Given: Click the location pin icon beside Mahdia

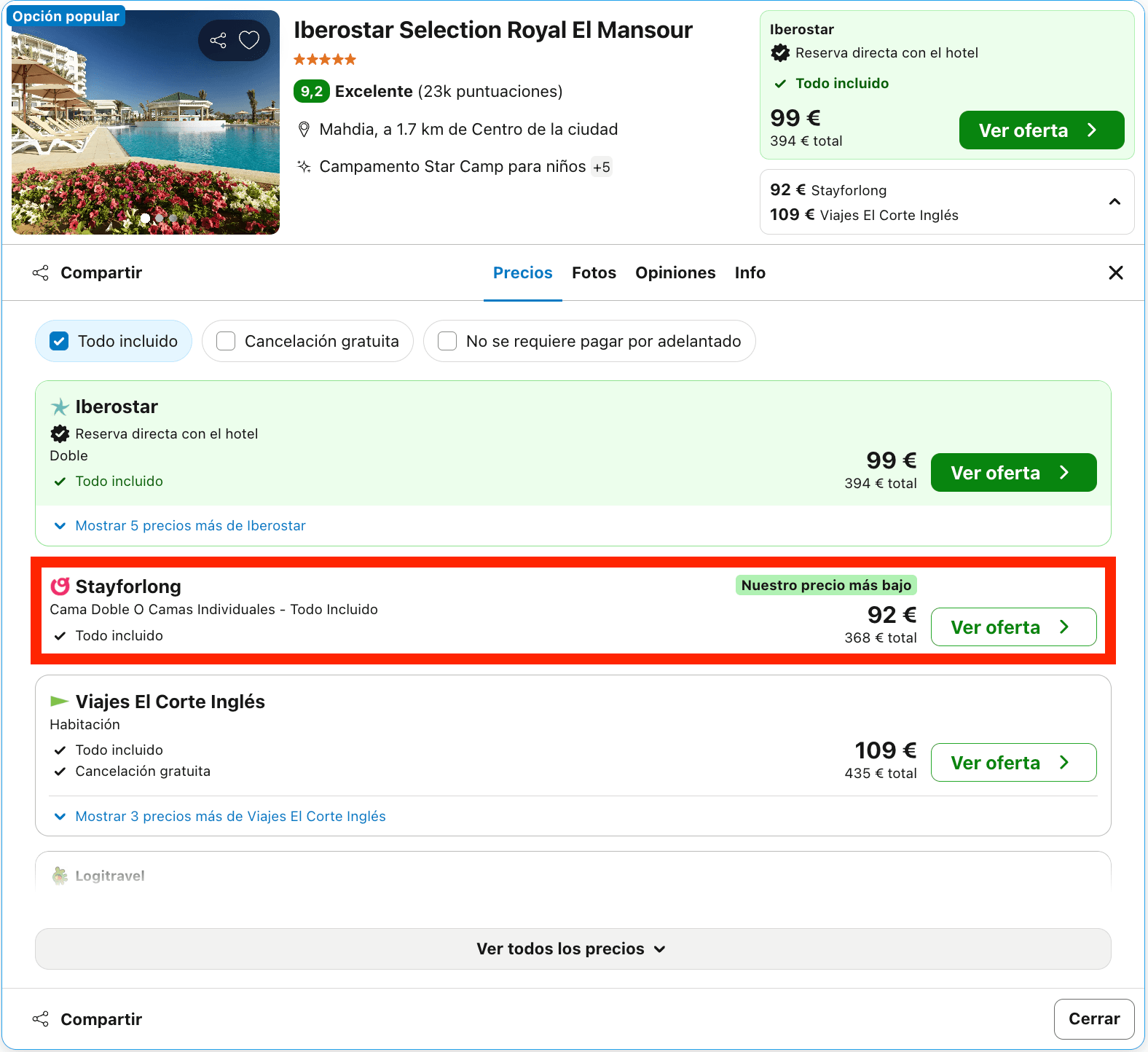Looking at the screenshot, I should click(304, 130).
